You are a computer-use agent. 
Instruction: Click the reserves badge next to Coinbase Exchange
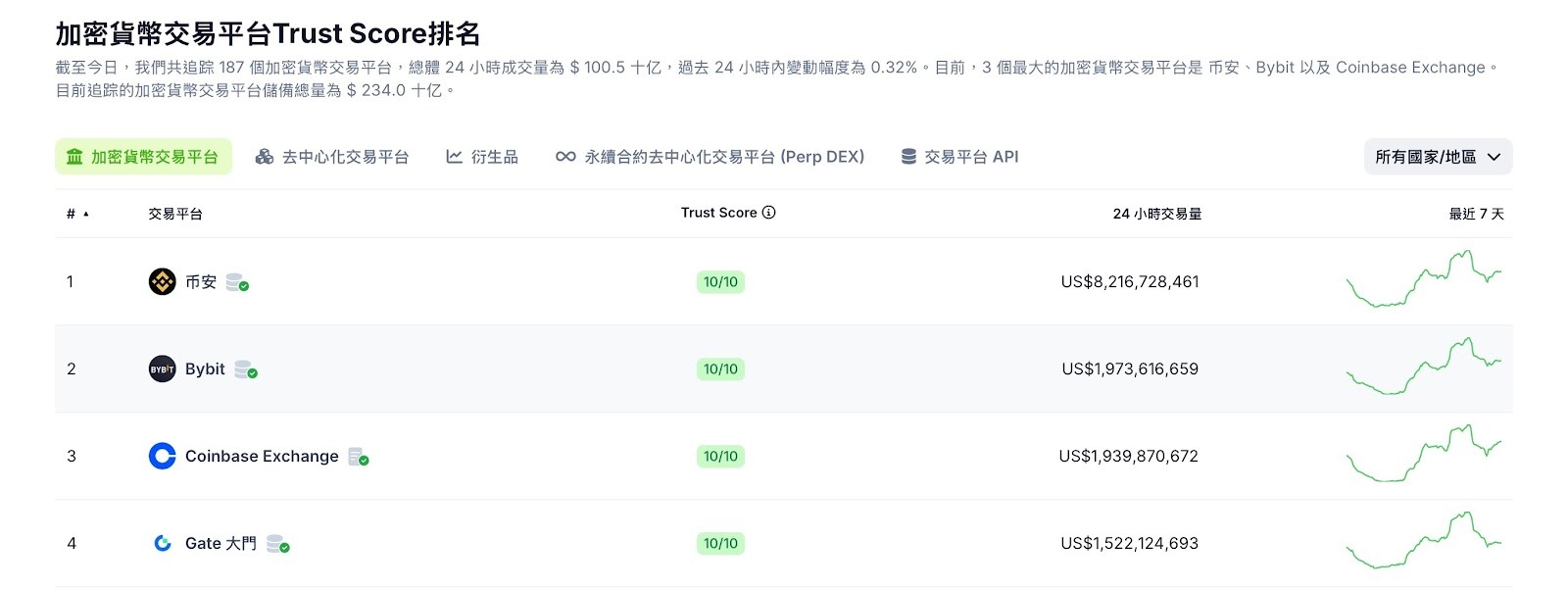click(359, 458)
